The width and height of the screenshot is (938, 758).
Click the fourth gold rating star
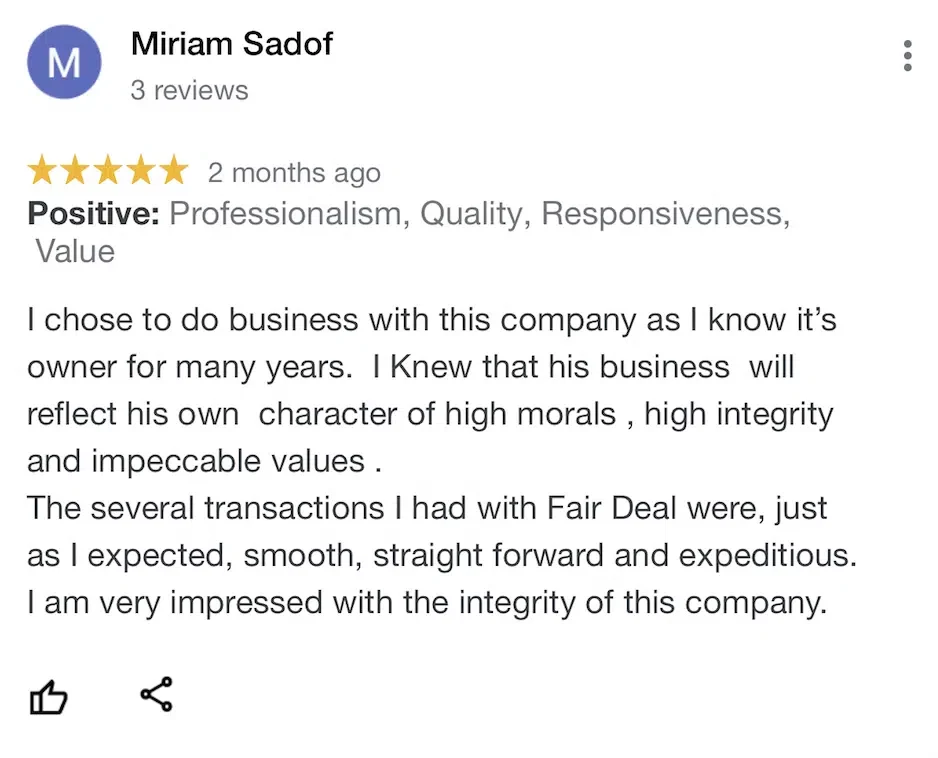click(x=141, y=171)
